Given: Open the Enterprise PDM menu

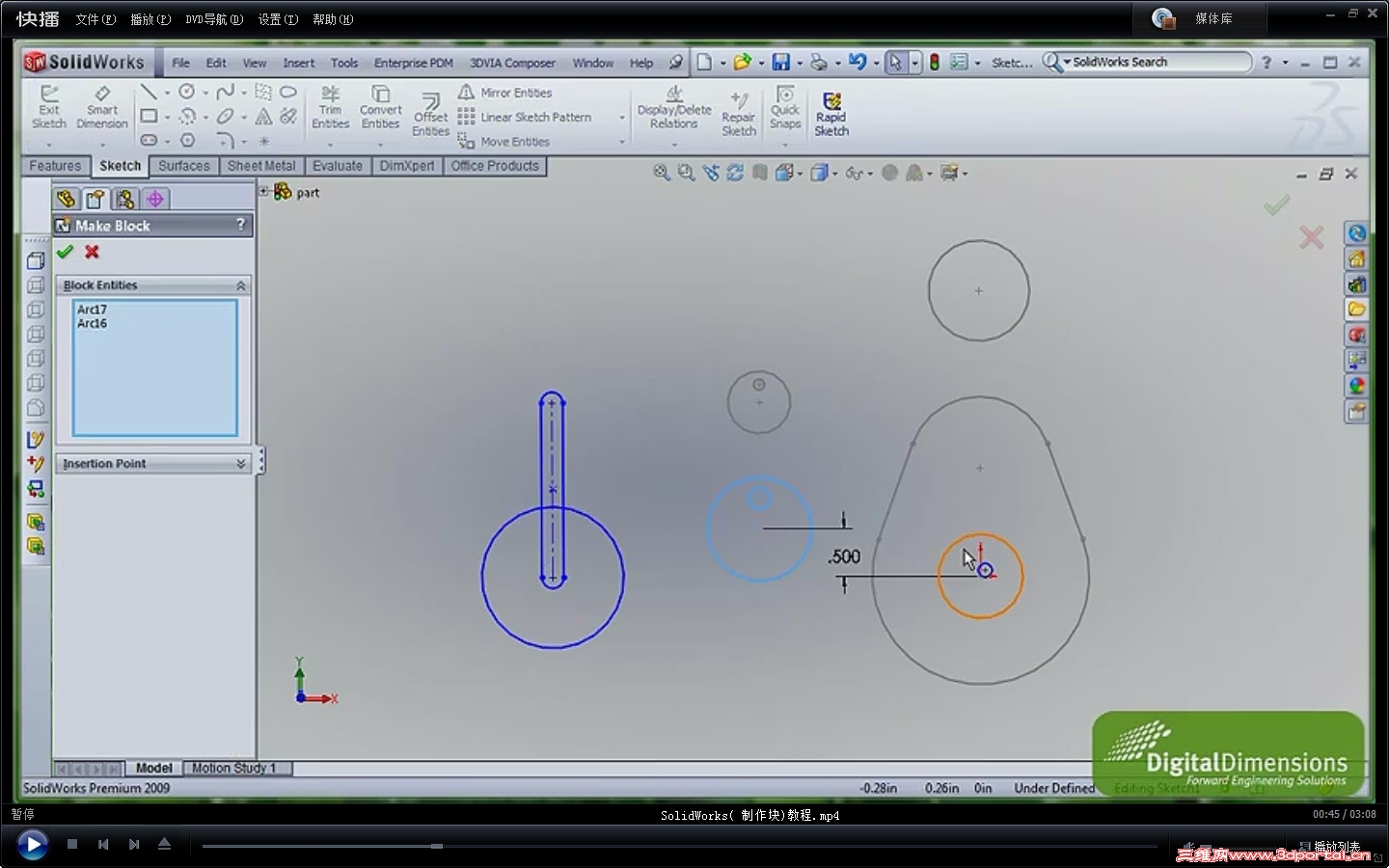Looking at the screenshot, I should (x=414, y=63).
